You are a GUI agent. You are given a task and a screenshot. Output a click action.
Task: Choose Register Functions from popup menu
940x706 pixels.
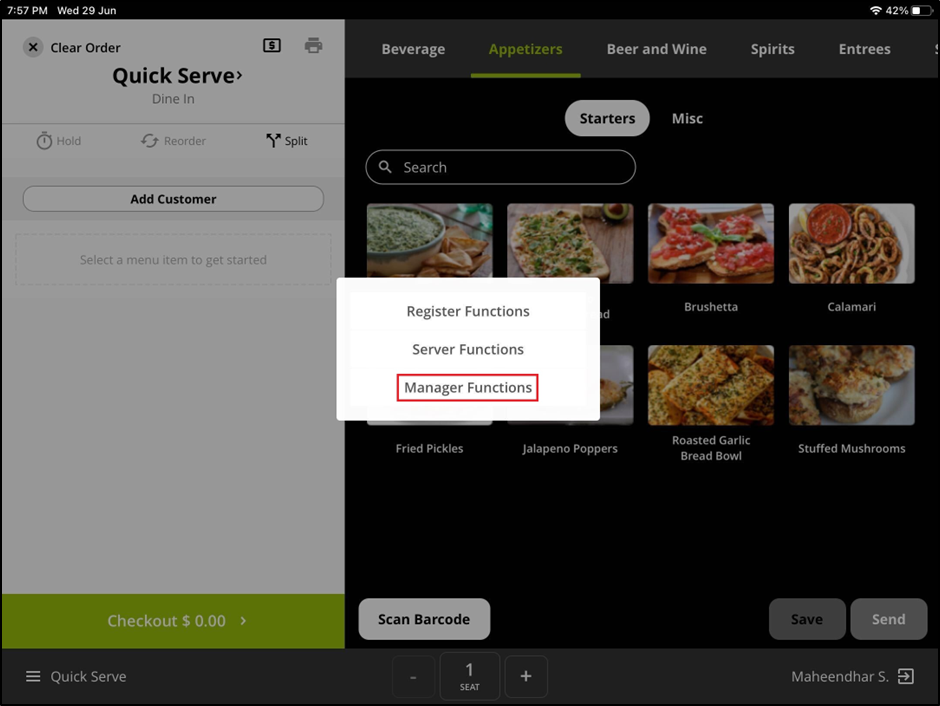click(x=468, y=312)
